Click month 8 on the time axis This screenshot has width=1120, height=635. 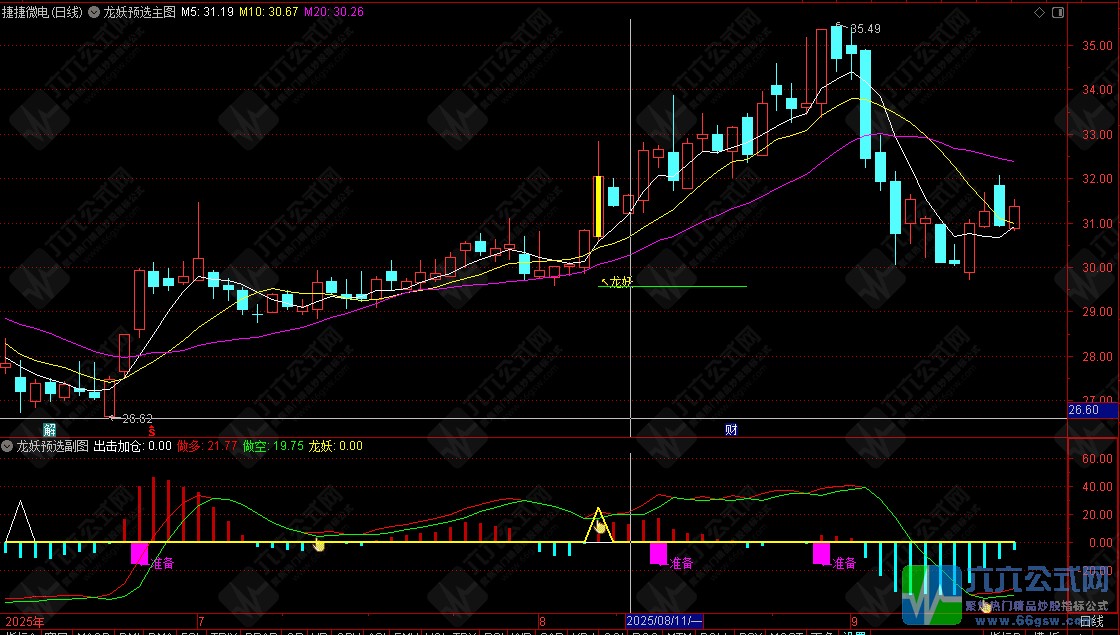pyautogui.click(x=543, y=621)
